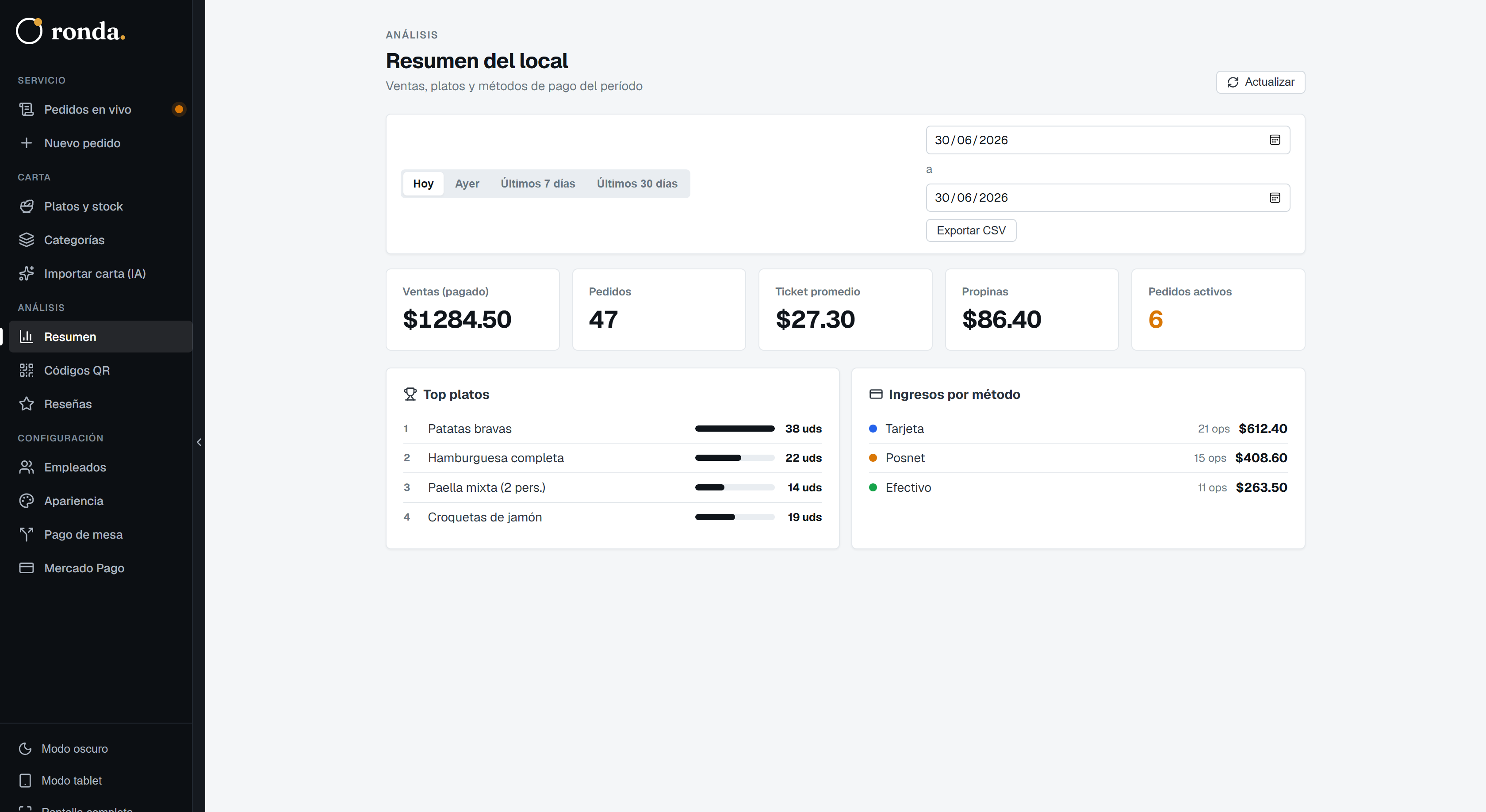The height and width of the screenshot is (812, 1486).
Task: Click the trophy icon by Top platos
Action: (410, 394)
